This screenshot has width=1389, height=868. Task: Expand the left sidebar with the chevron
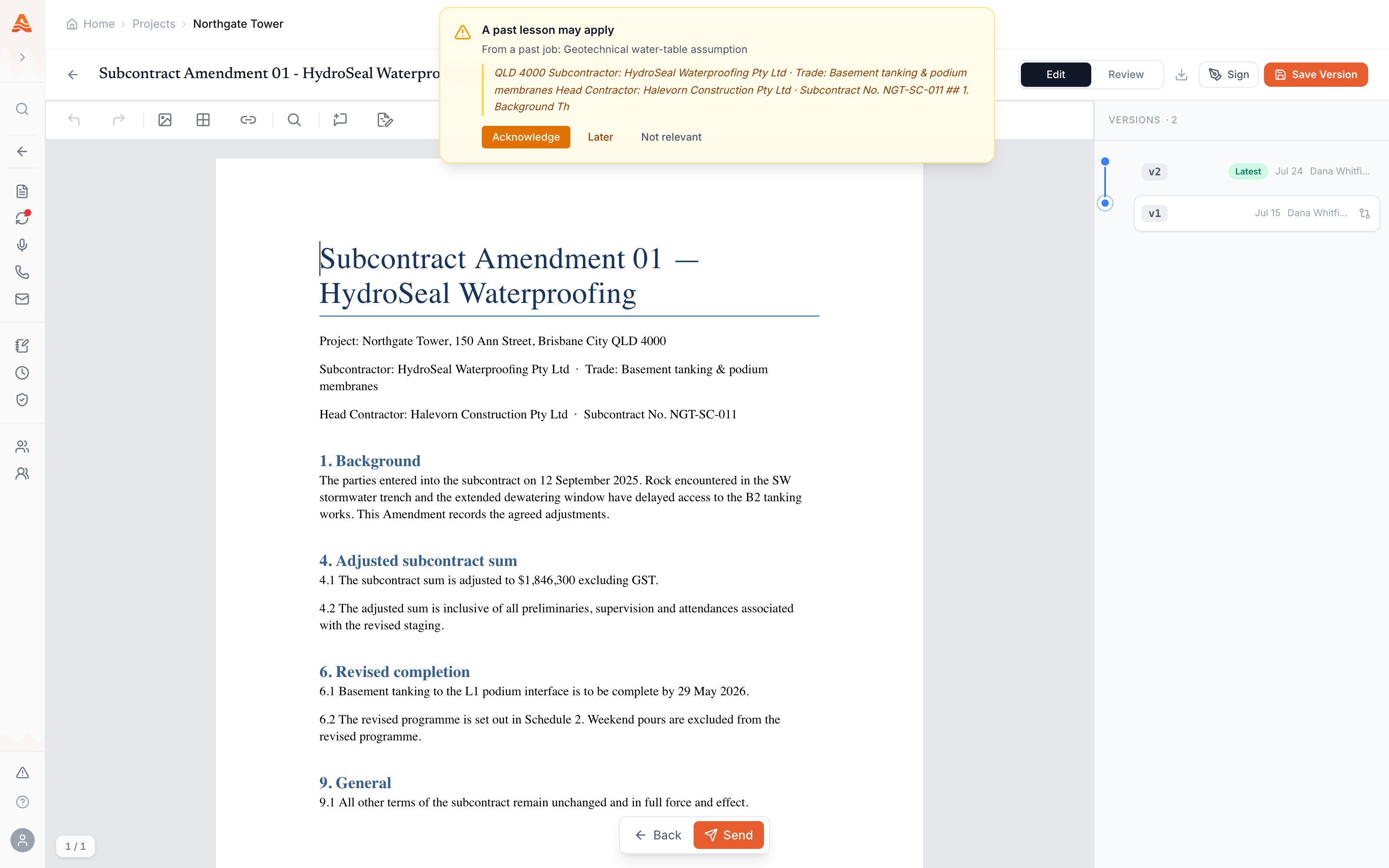(x=23, y=57)
